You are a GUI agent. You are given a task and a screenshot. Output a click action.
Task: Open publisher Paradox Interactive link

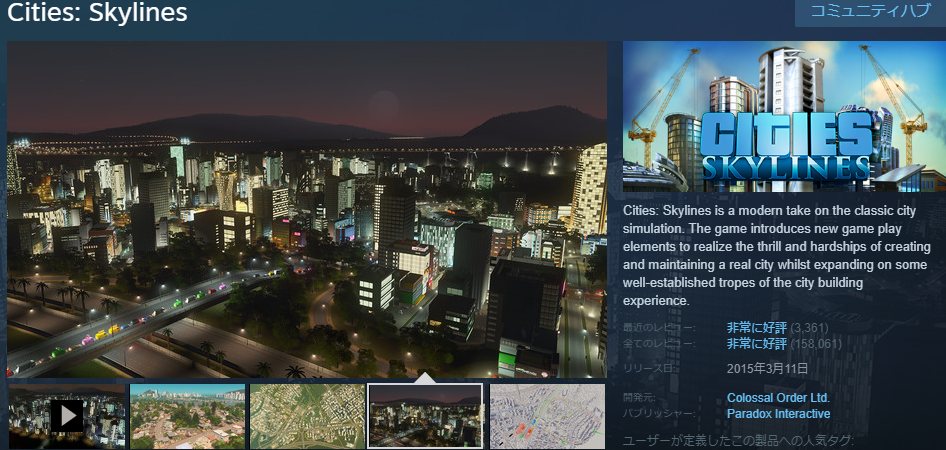coord(778,414)
